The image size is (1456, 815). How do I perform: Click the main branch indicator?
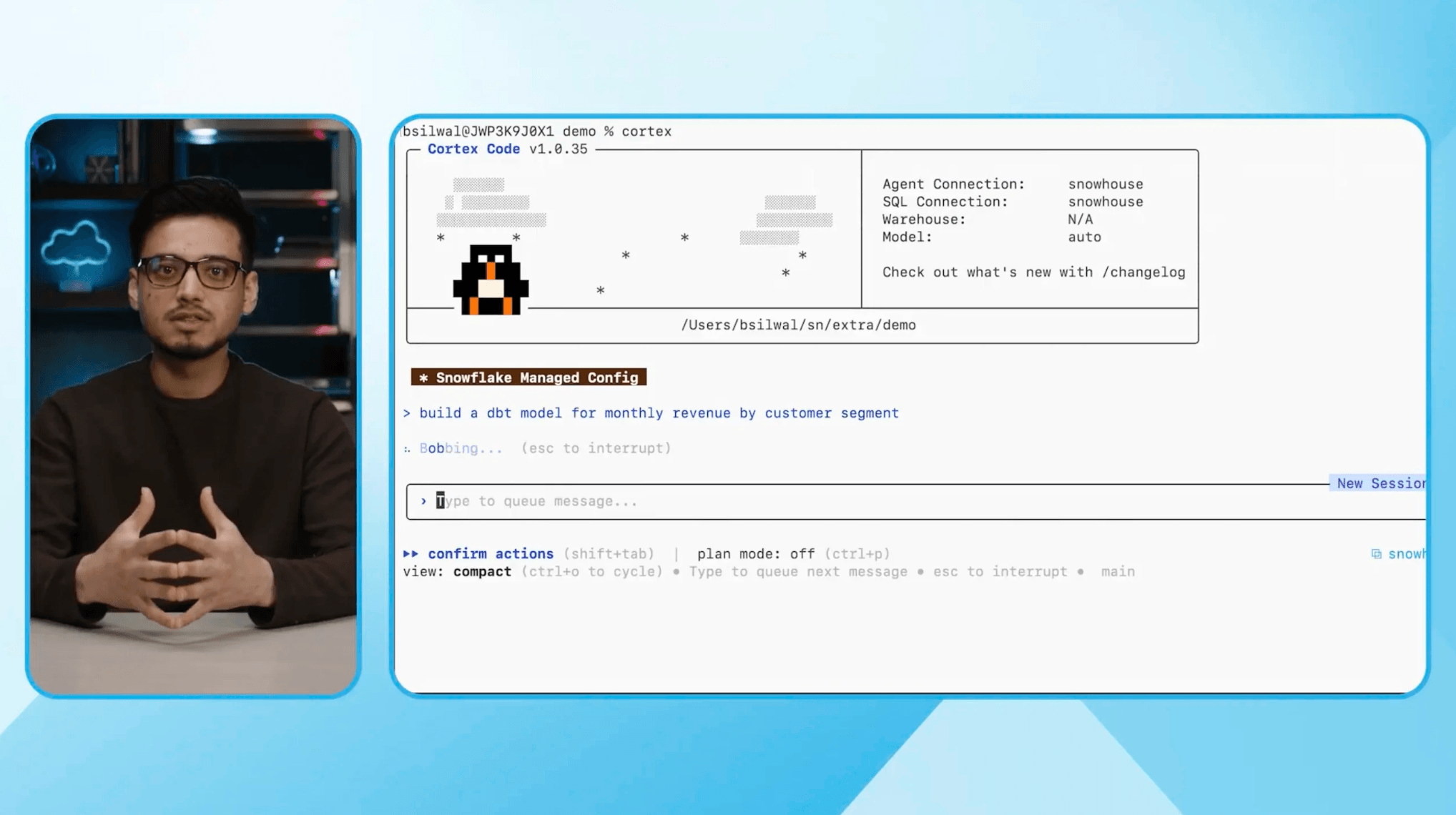click(x=1118, y=572)
